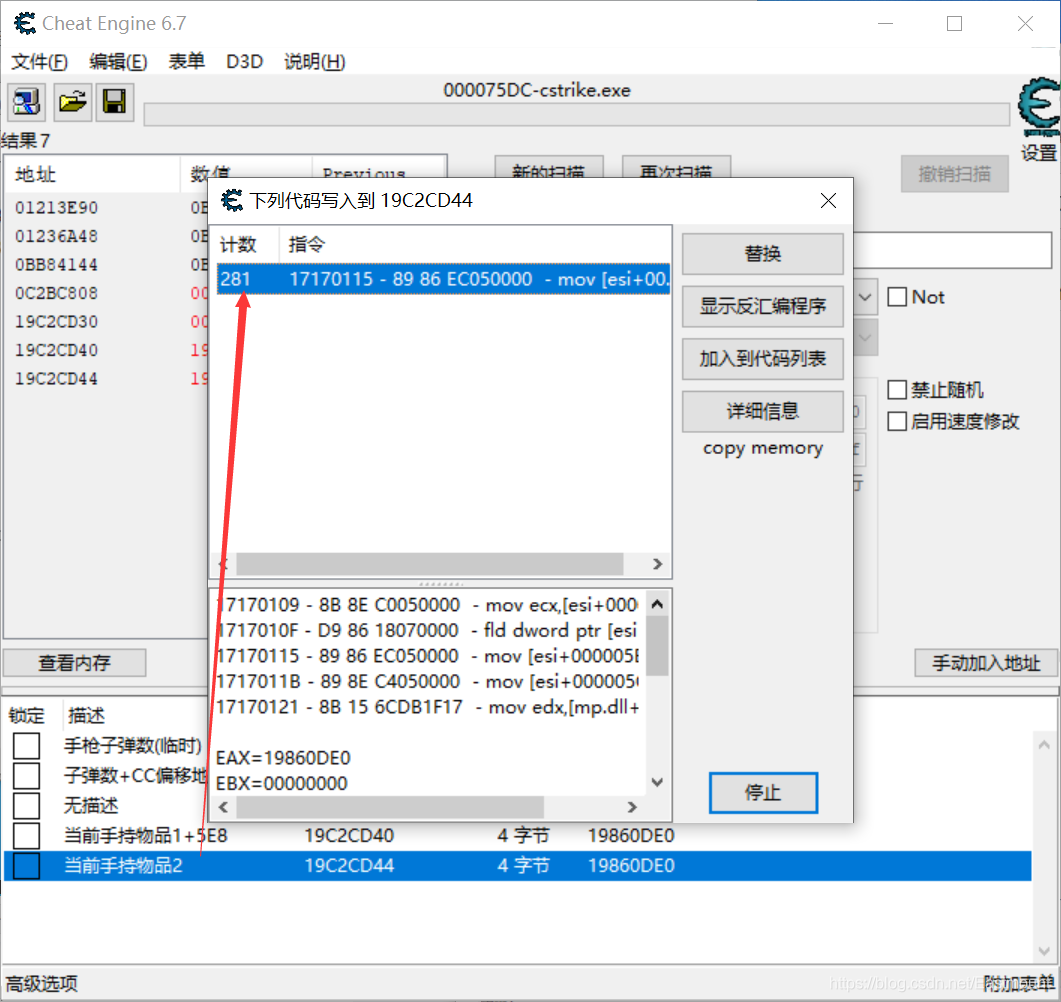Click the EAX=19860DE0 register line
The height and width of the screenshot is (1002, 1061).
[283, 758]
